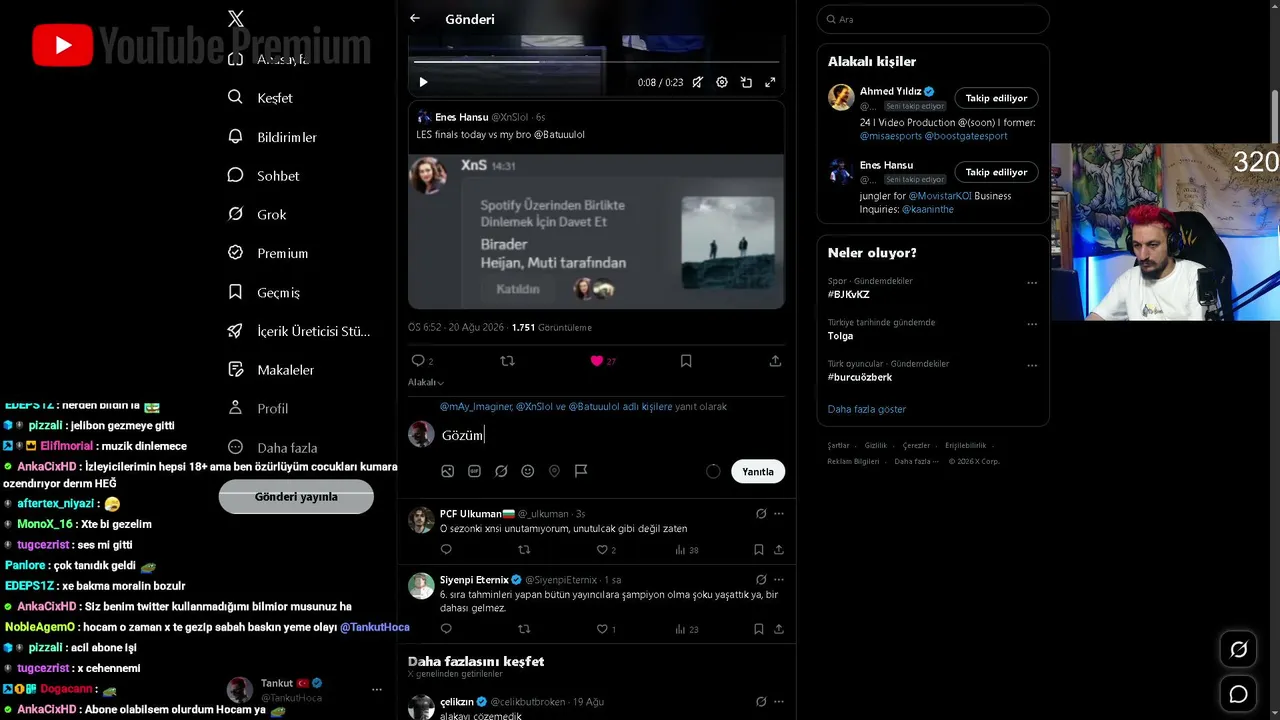Screen dimensions: 1280x720
Task: Add a photo to the reply
Action: 447,471
